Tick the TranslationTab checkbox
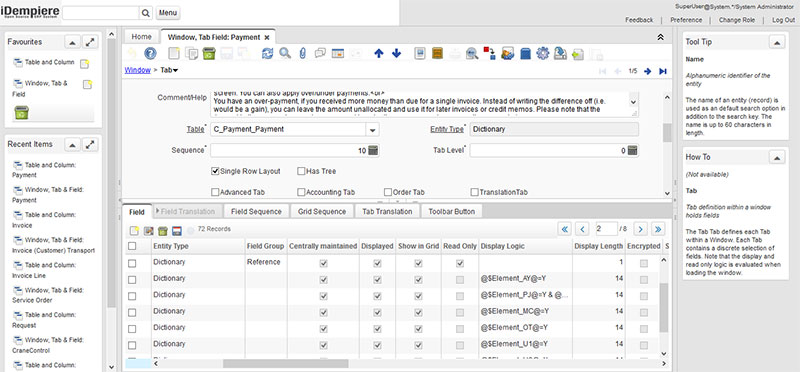 point(475,192)
